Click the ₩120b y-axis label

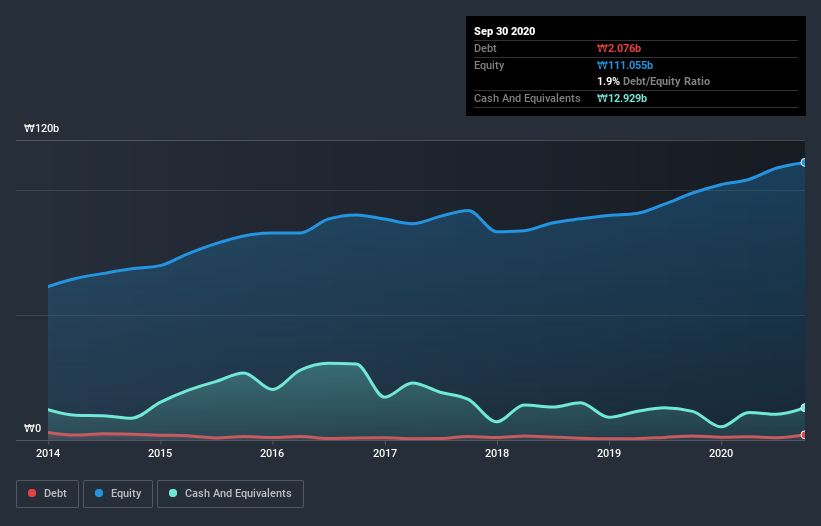[x=41, y=129]
